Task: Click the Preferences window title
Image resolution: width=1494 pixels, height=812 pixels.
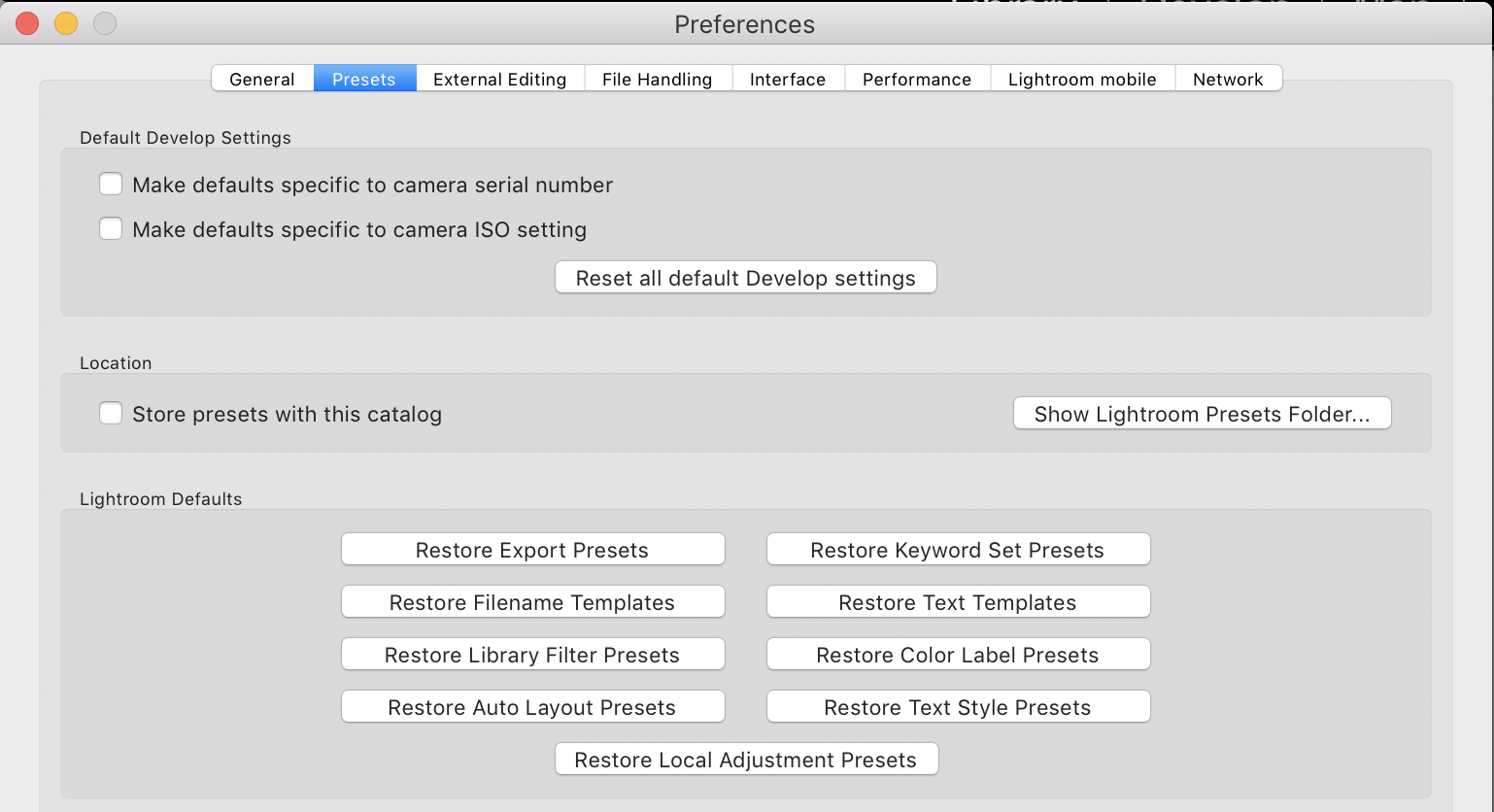Action: (745, 24)
